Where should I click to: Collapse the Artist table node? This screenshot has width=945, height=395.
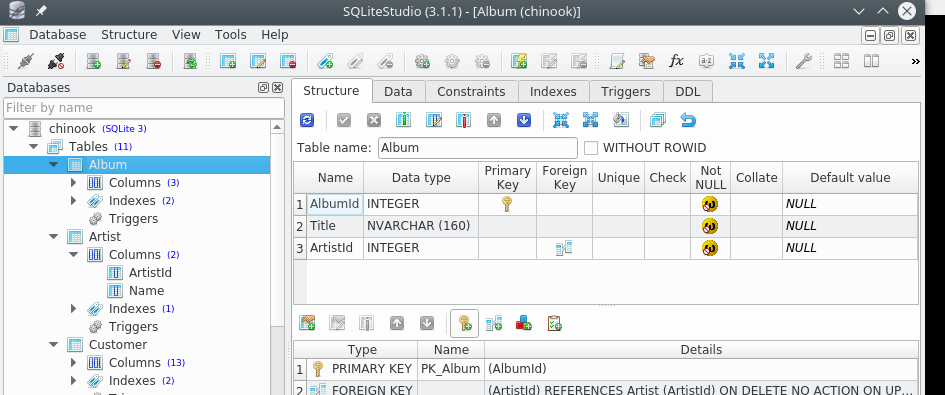click(x=54, y=236)
